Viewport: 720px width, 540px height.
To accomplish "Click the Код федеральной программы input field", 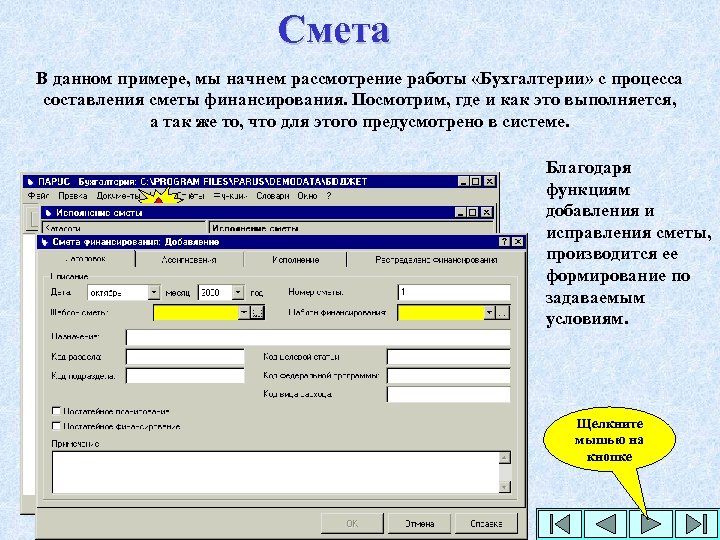I will 449,376.
